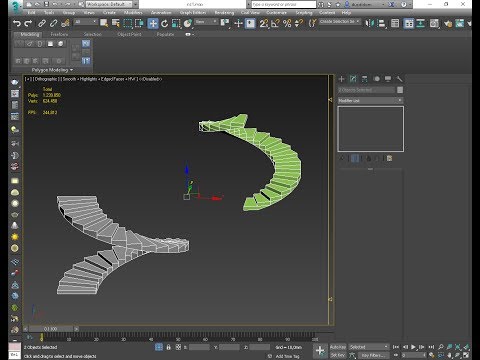Open the Key Filters dialog button
480x360 pixels.
point(374,355)
